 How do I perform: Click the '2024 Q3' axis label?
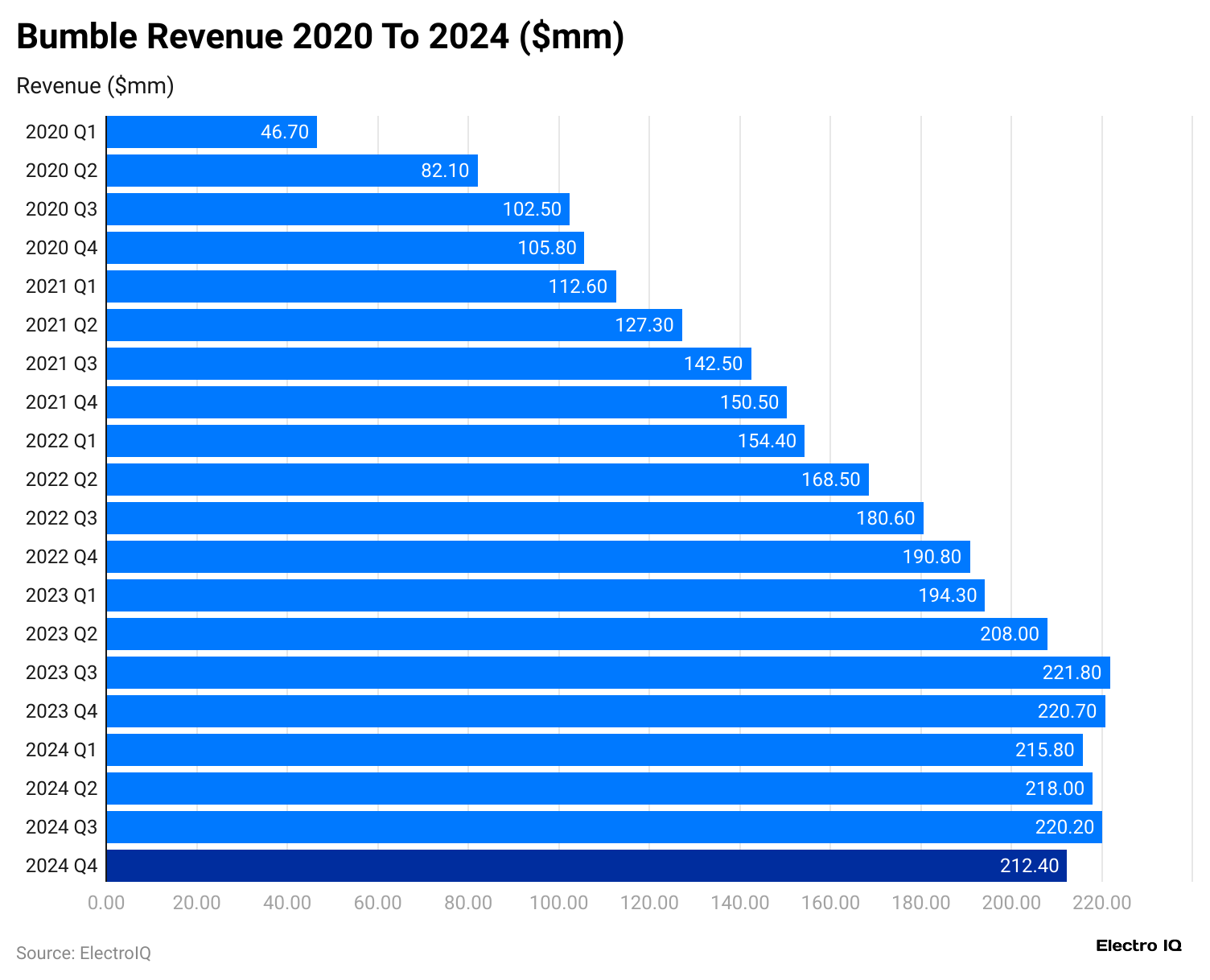(61, 827)
